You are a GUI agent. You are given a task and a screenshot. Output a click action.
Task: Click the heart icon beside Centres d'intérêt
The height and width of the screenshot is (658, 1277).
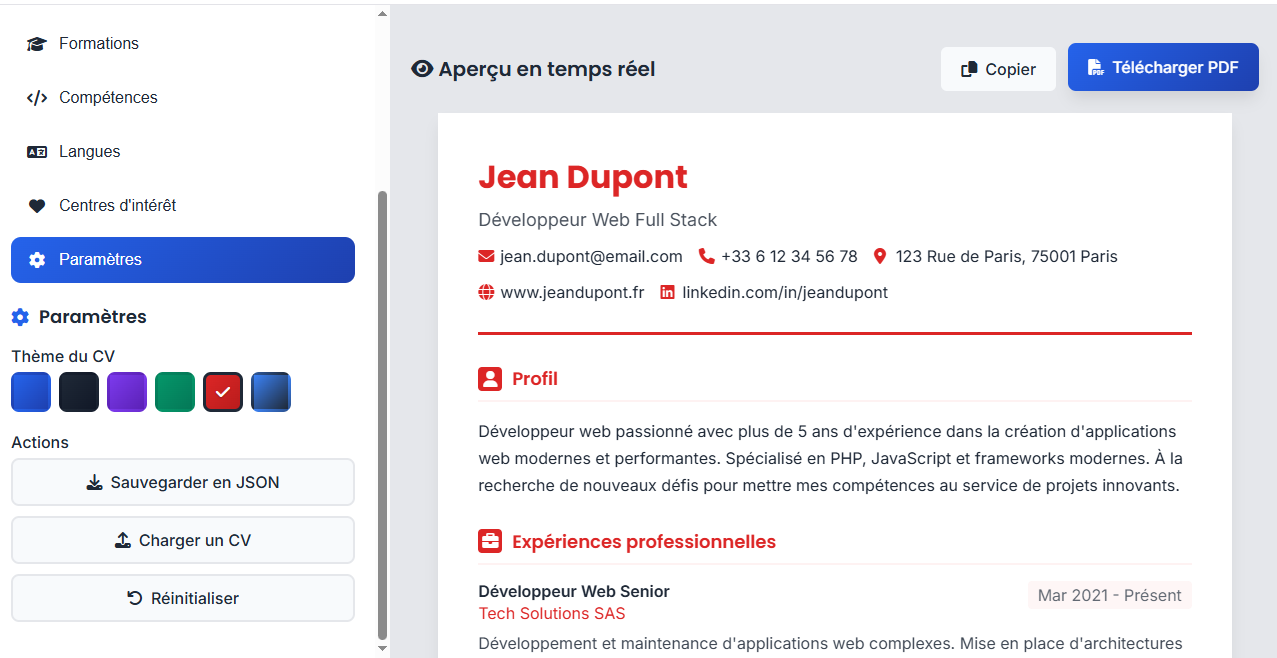[37, 205]
